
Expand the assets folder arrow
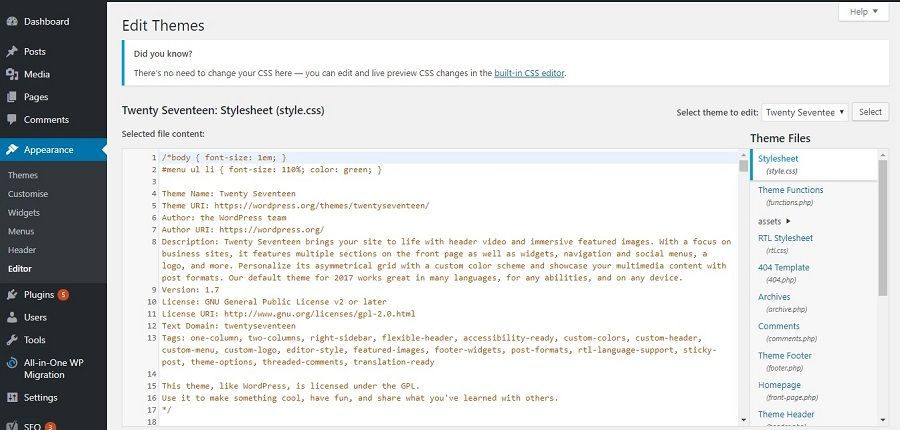point(788,220)
